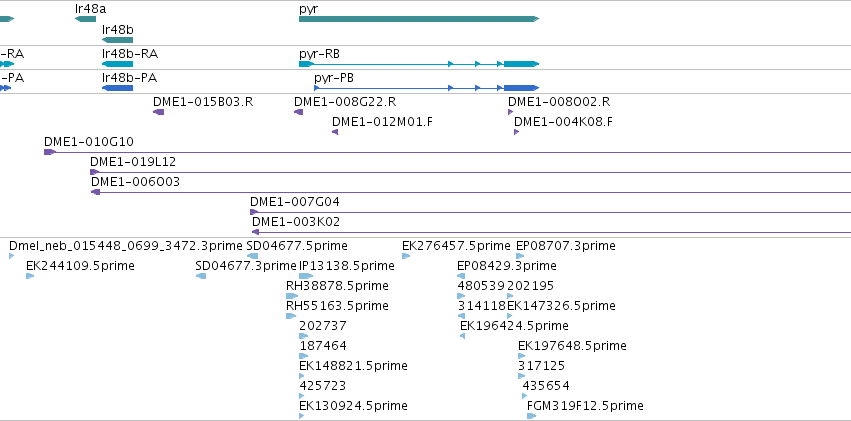
Task: Click the SD04677.3prime EST marker
Action: (x=201, y=276)
